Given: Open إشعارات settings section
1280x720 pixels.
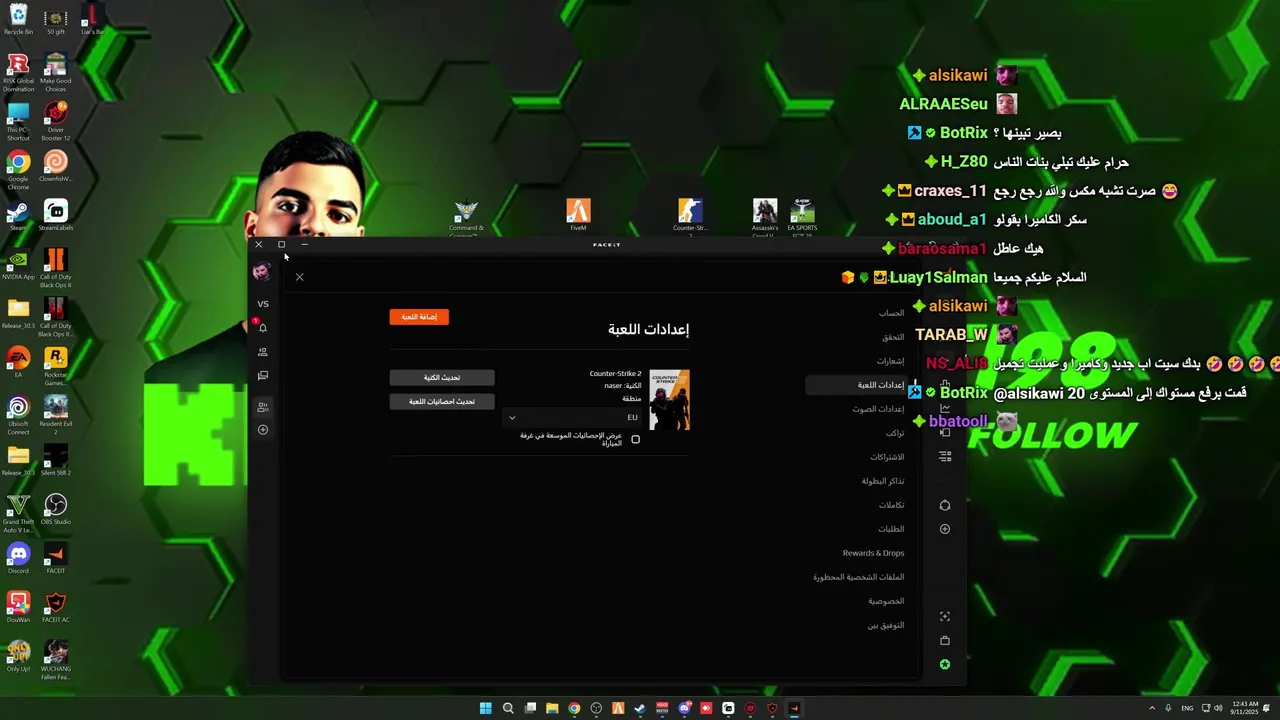Looking at the screenshot, I should [891, 361].
